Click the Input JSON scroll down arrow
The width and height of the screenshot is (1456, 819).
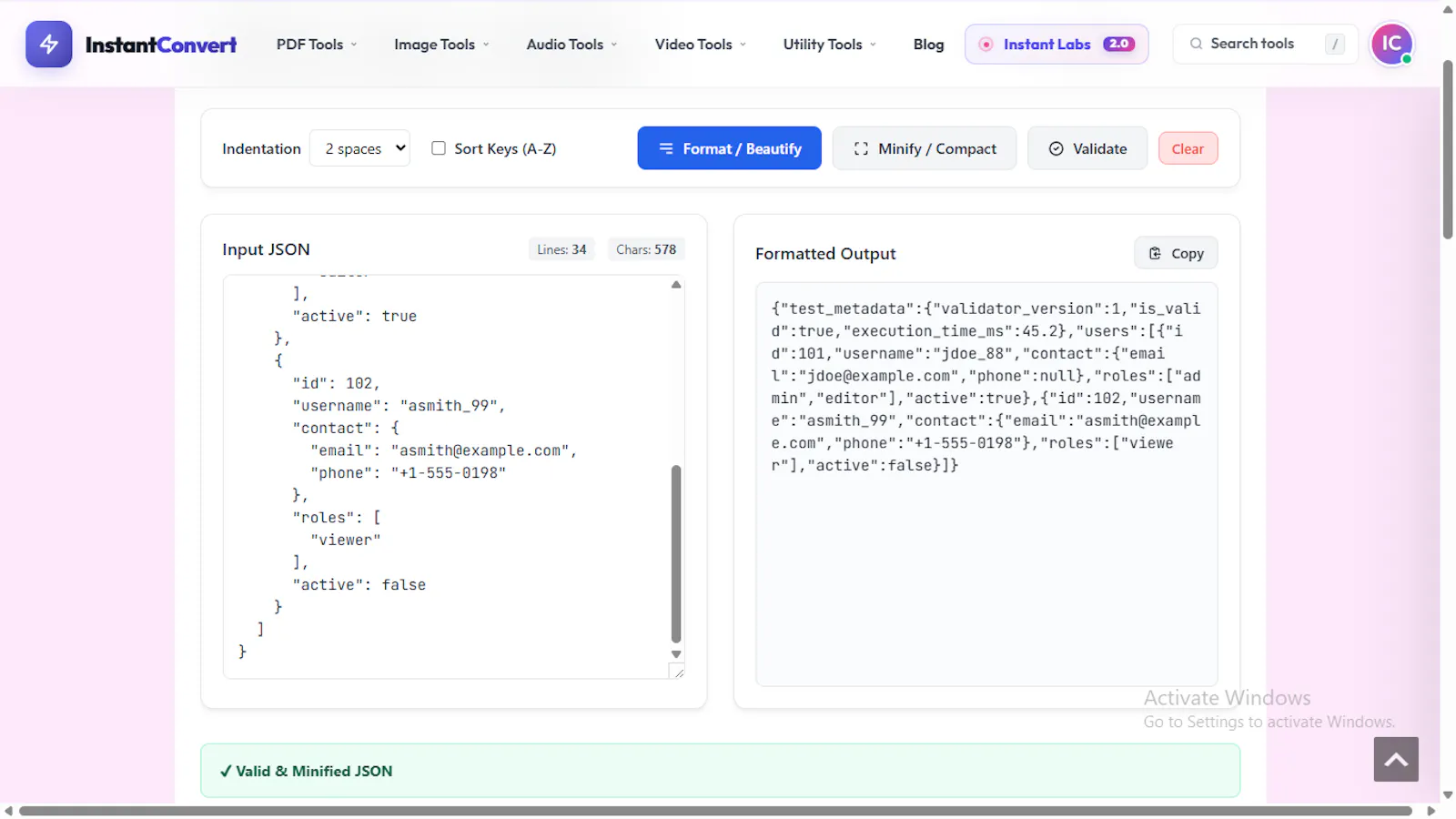click(x=676, y=654)
